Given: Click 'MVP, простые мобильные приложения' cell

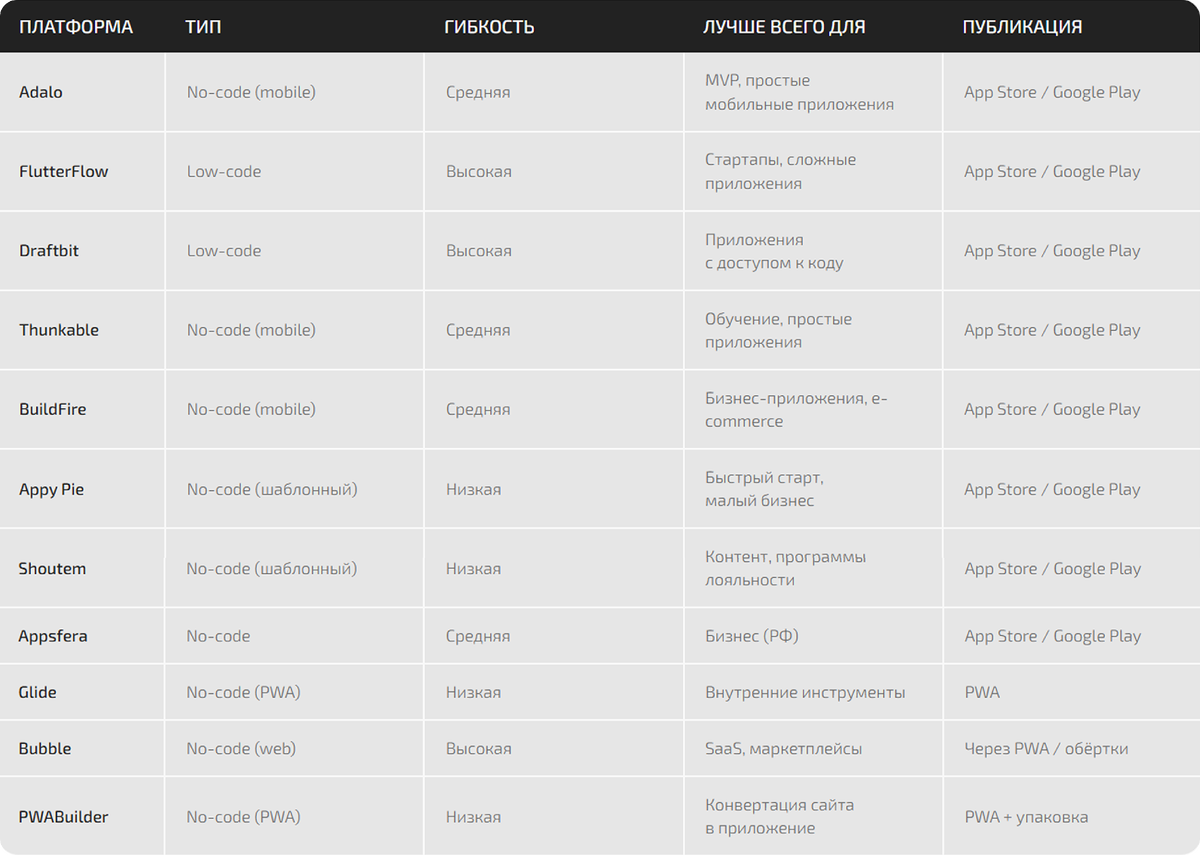Looking at the screenshot, I should coord(800,92).
